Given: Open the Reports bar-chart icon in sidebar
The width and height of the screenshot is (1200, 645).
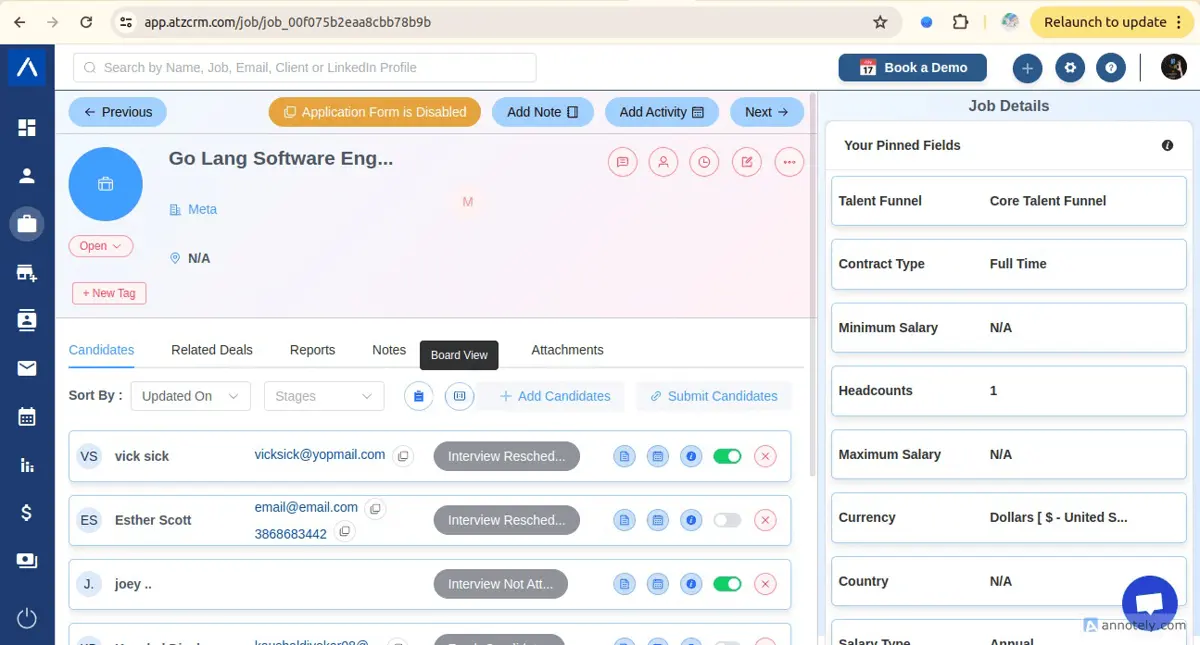Looking at the screenshot, I should pyautogui.click(x=27, y=465).
